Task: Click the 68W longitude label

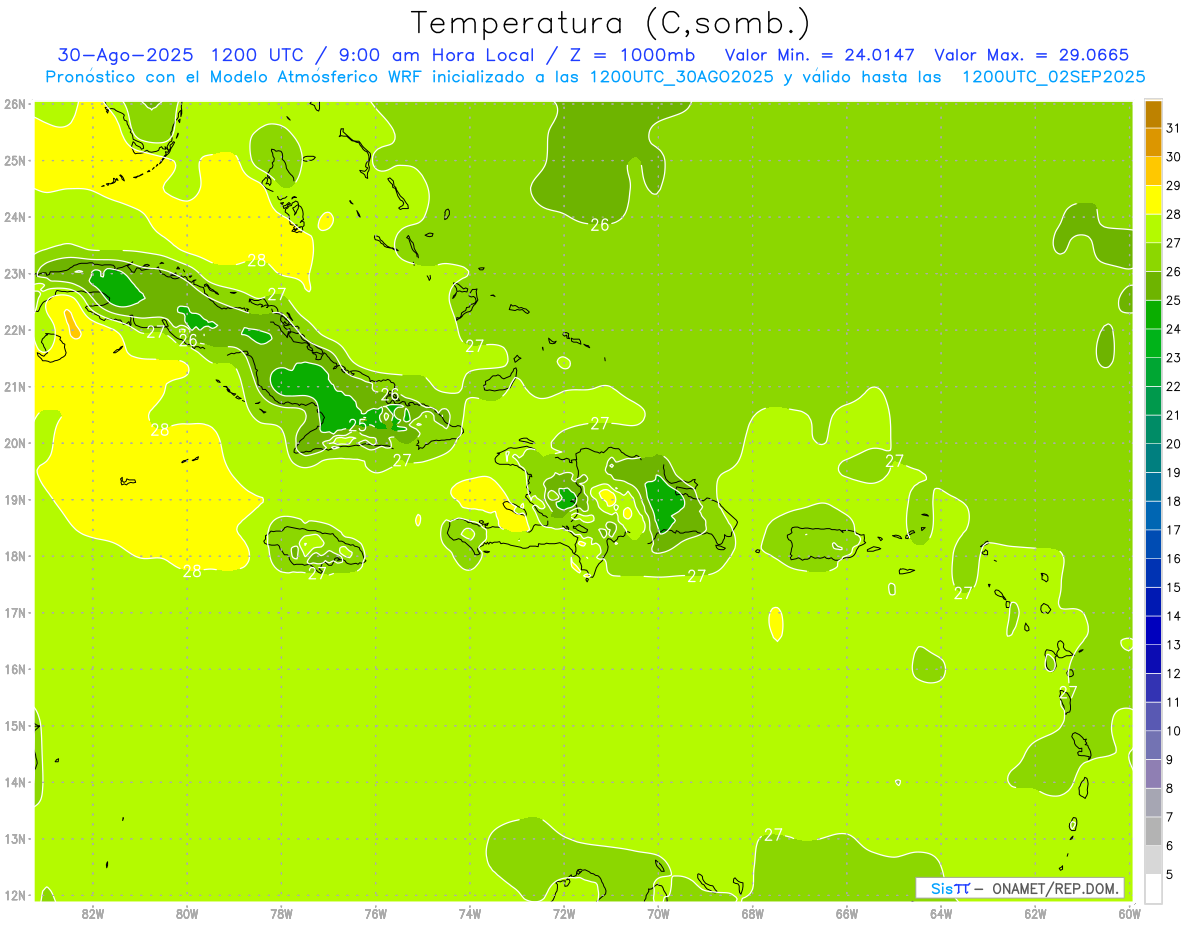Action: point(753,913)
